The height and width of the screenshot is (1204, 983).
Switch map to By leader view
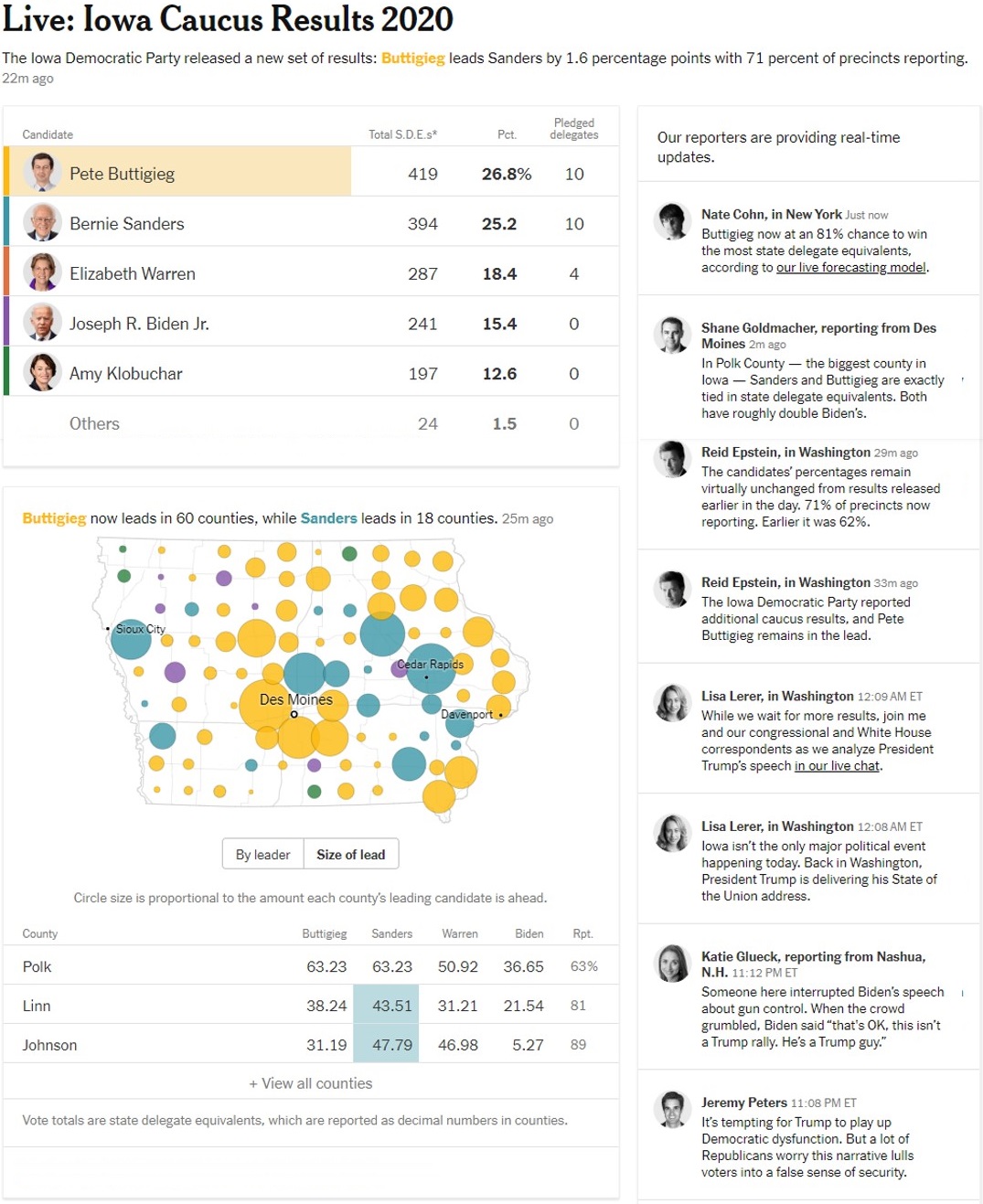[x=262, y=855]
